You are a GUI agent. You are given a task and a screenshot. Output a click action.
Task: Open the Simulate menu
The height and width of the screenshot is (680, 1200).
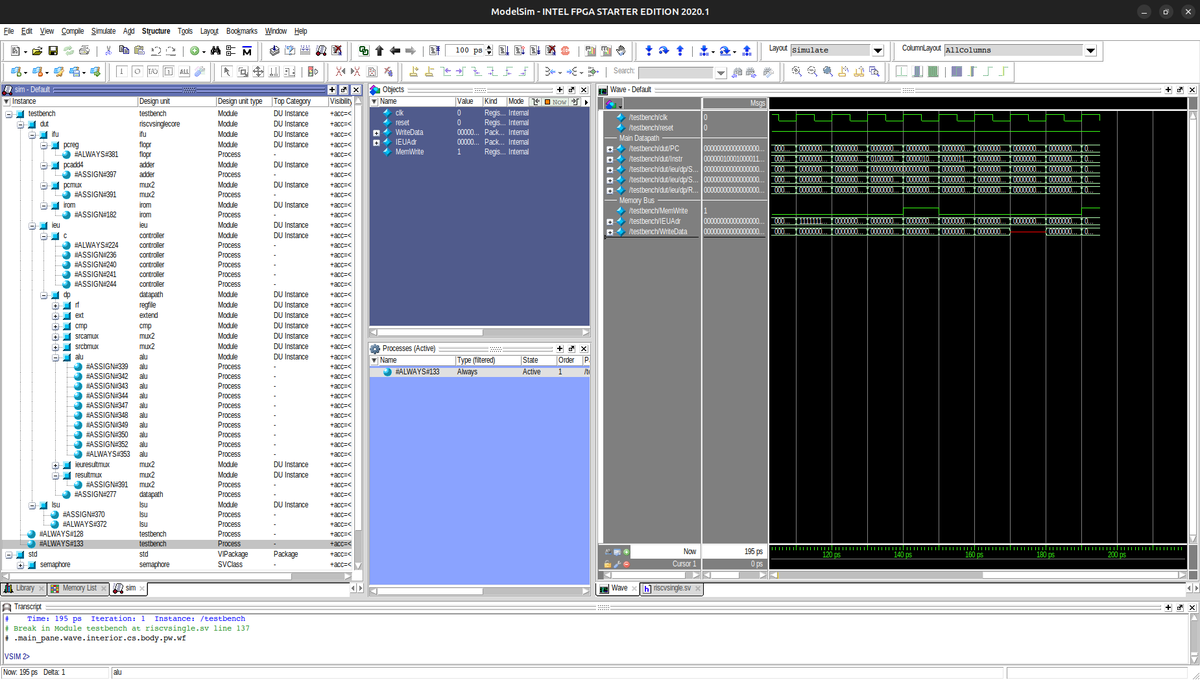click(x=103, y=31)
